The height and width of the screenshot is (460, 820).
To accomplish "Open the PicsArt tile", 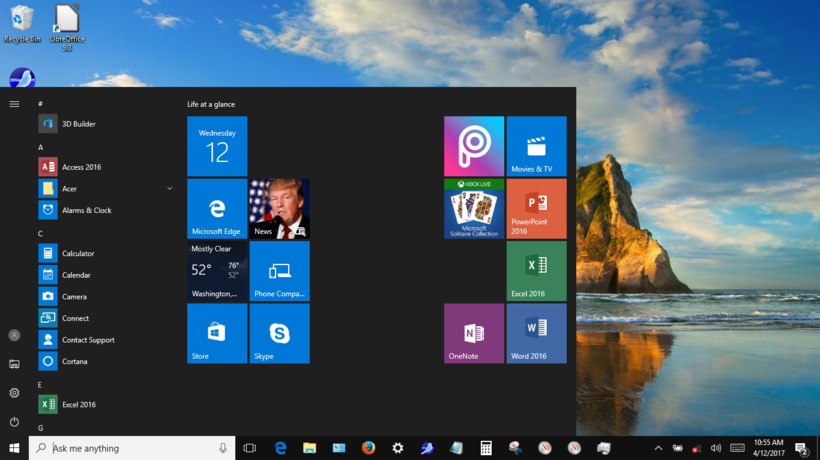I will 474,146.
